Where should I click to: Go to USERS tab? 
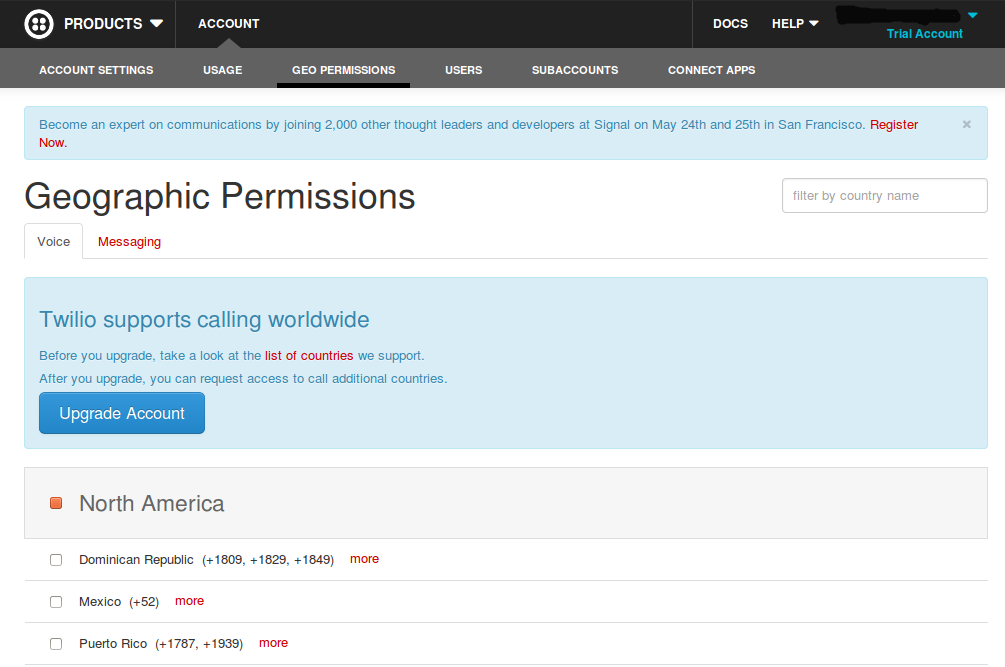[x=463, y=70]
